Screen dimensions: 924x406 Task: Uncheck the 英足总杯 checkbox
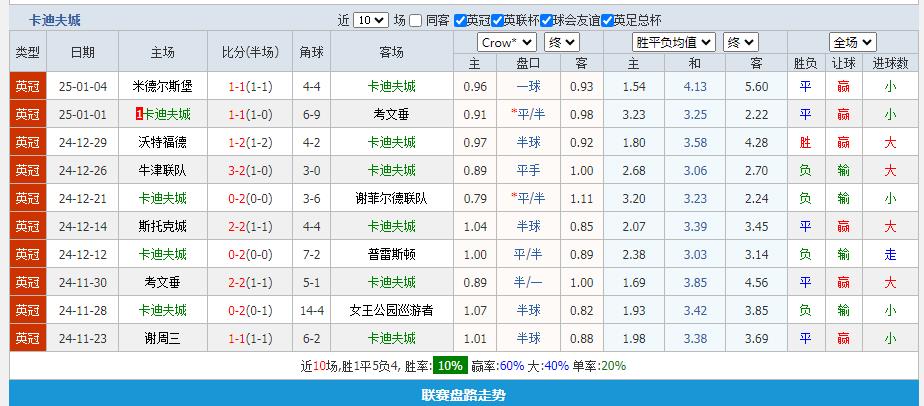click(x=606, y=20)
